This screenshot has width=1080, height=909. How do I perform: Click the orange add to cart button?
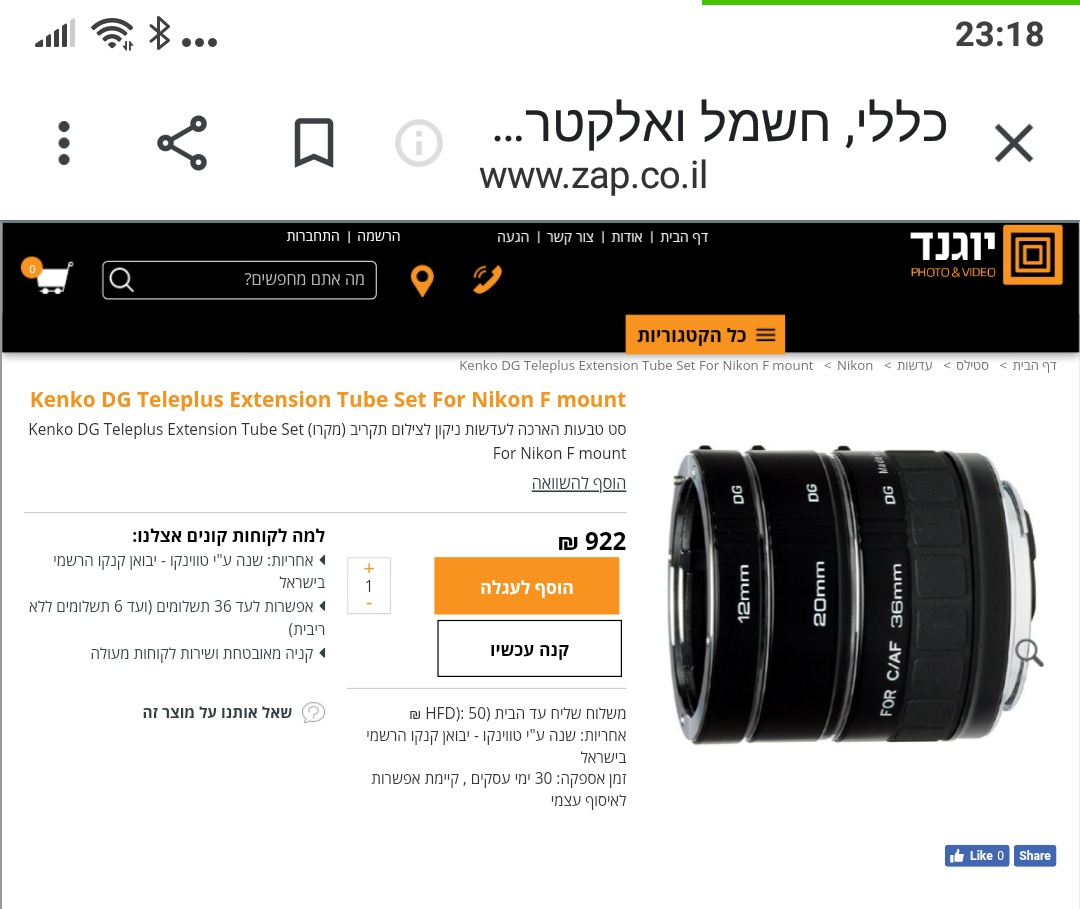[x=527, y=586]
